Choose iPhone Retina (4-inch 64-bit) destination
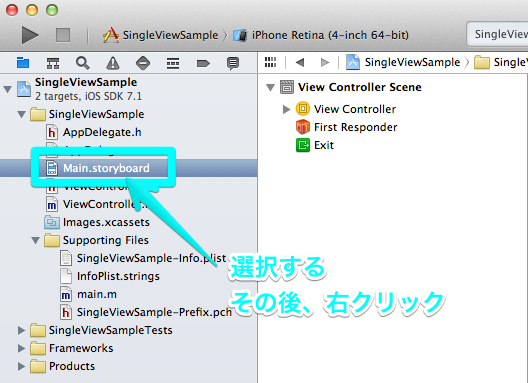This screenshot has height=383, width=528. pos(321,35)
